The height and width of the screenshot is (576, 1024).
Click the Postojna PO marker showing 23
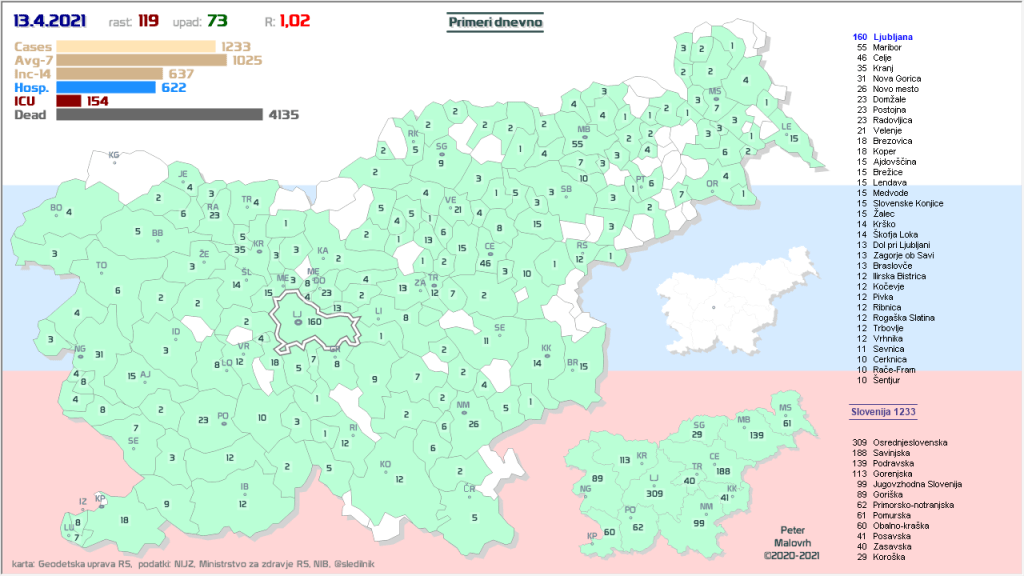point(223,420)
